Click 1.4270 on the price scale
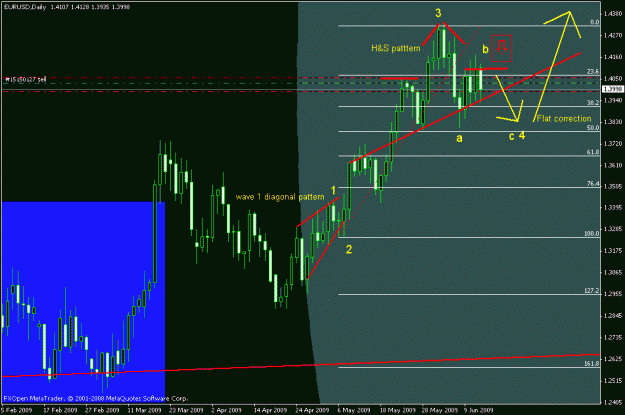625x415 pixels. (613, 35)
